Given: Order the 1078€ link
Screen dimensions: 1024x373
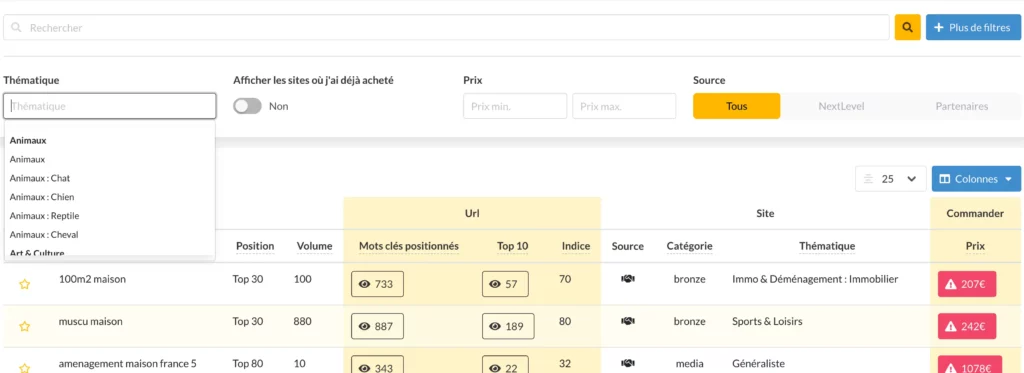Looking at the screenshot, I should [970, 365].
